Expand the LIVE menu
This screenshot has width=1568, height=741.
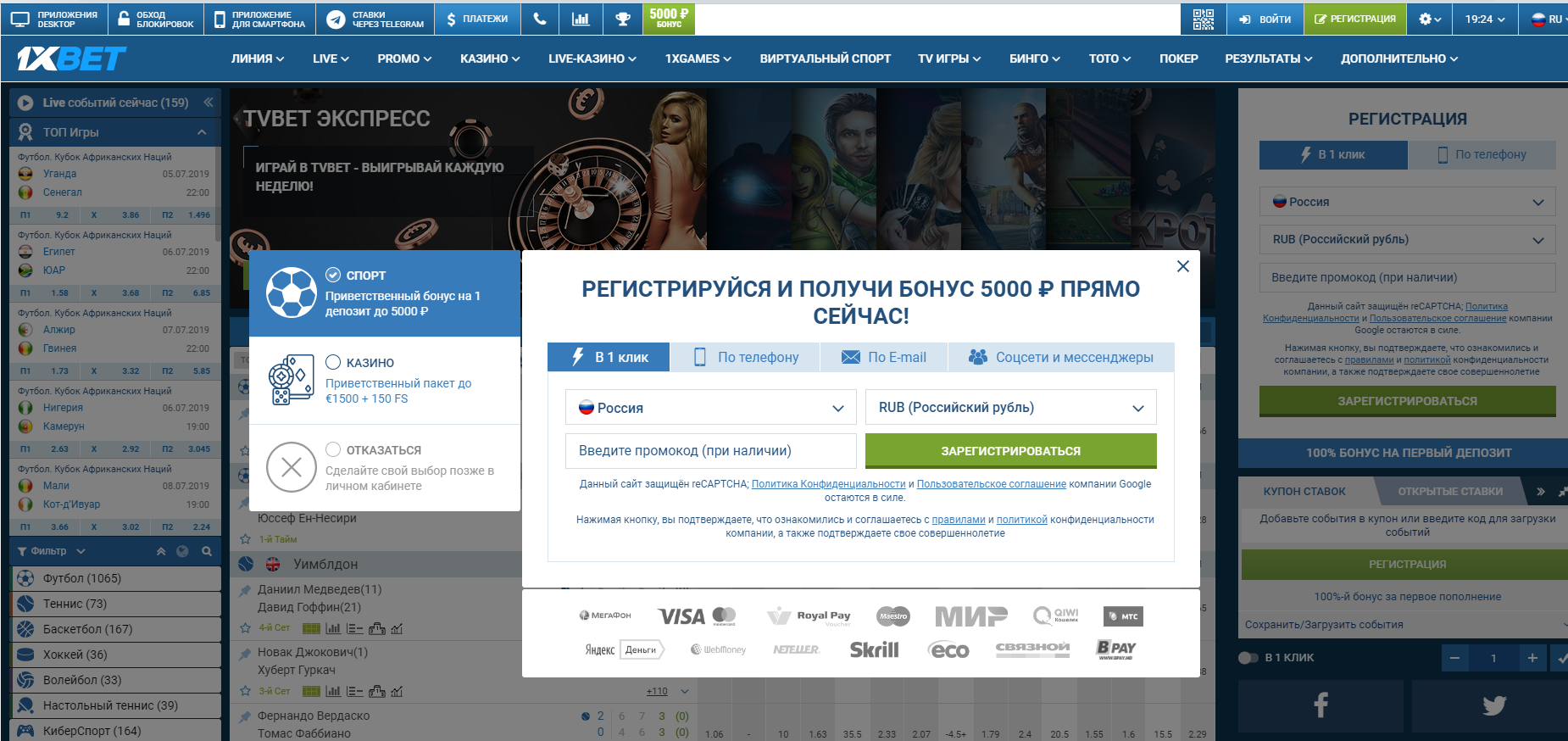[x=331, y=58]
